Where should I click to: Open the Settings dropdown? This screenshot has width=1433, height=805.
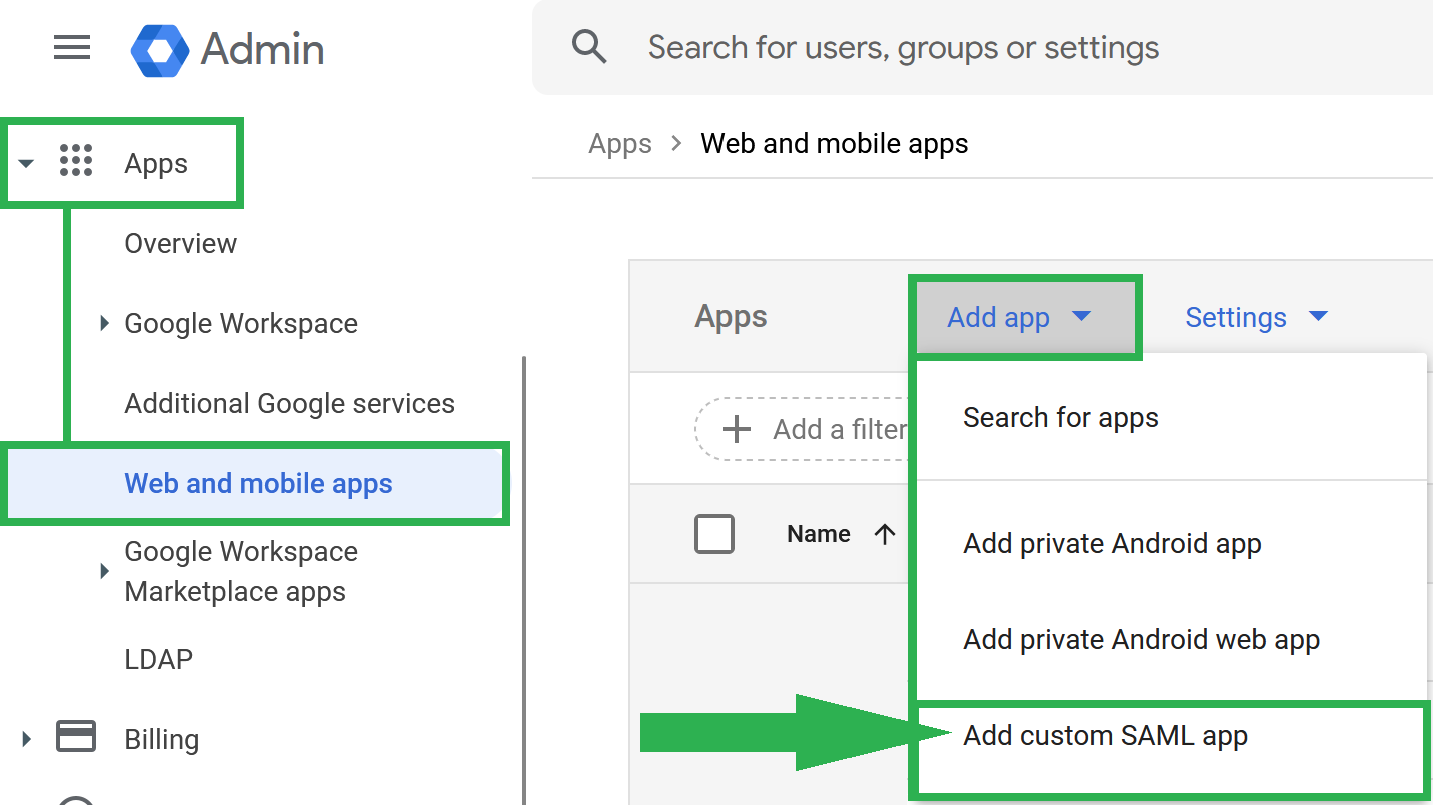[x=1256, y=318]
